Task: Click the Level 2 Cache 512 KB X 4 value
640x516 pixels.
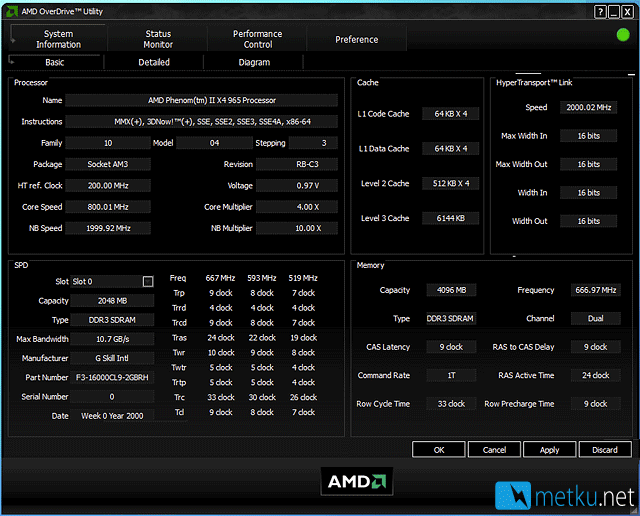Action: coord(451,183)
